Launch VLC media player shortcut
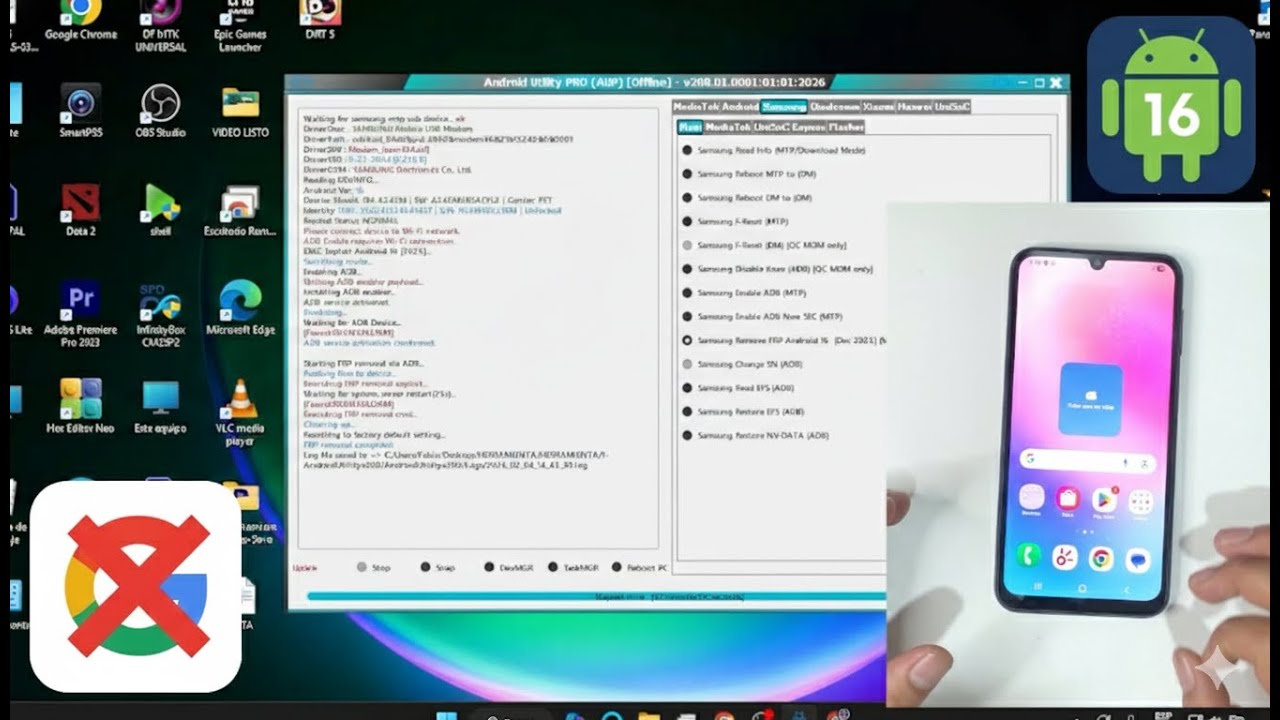This screenshot has width=1280, height=720. point(240,412)
